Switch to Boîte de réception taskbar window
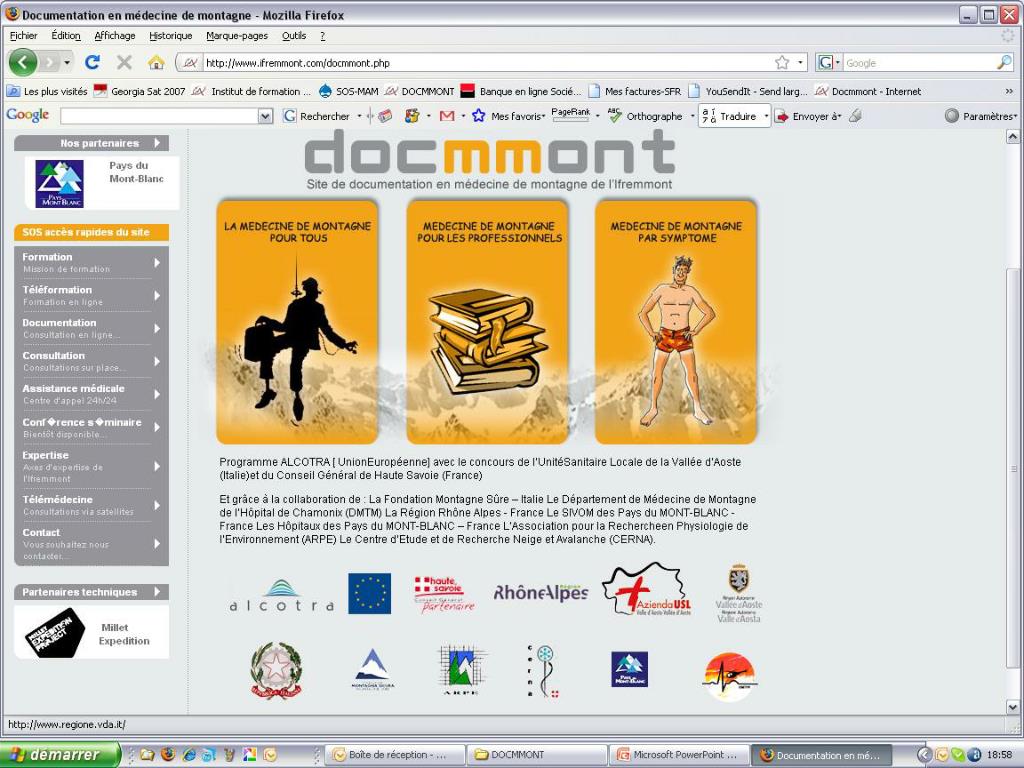Viewport: 1024px width, 768px height. 394,755
